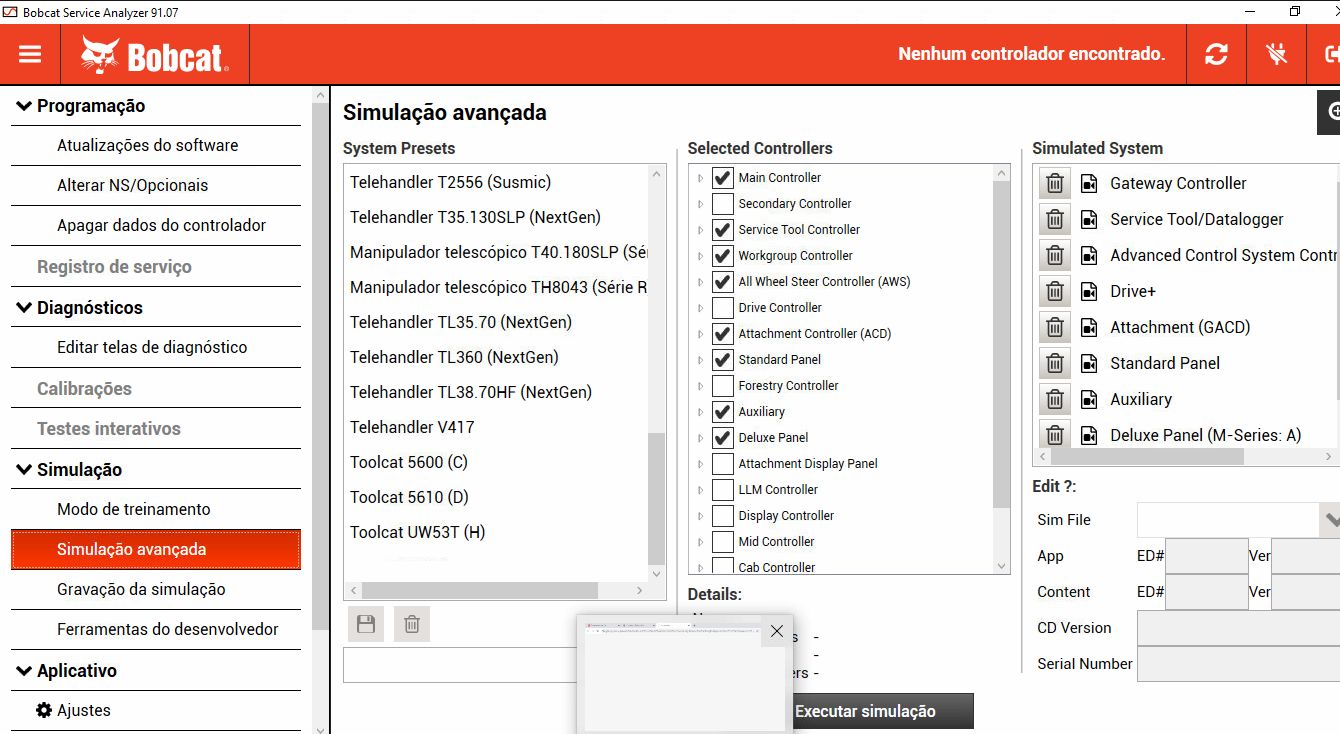The height and width of the screenshot is (734, 1340).
Task: Toggle Attachment Controller (ACD) checkbox
Action: (x=723, y=334)
